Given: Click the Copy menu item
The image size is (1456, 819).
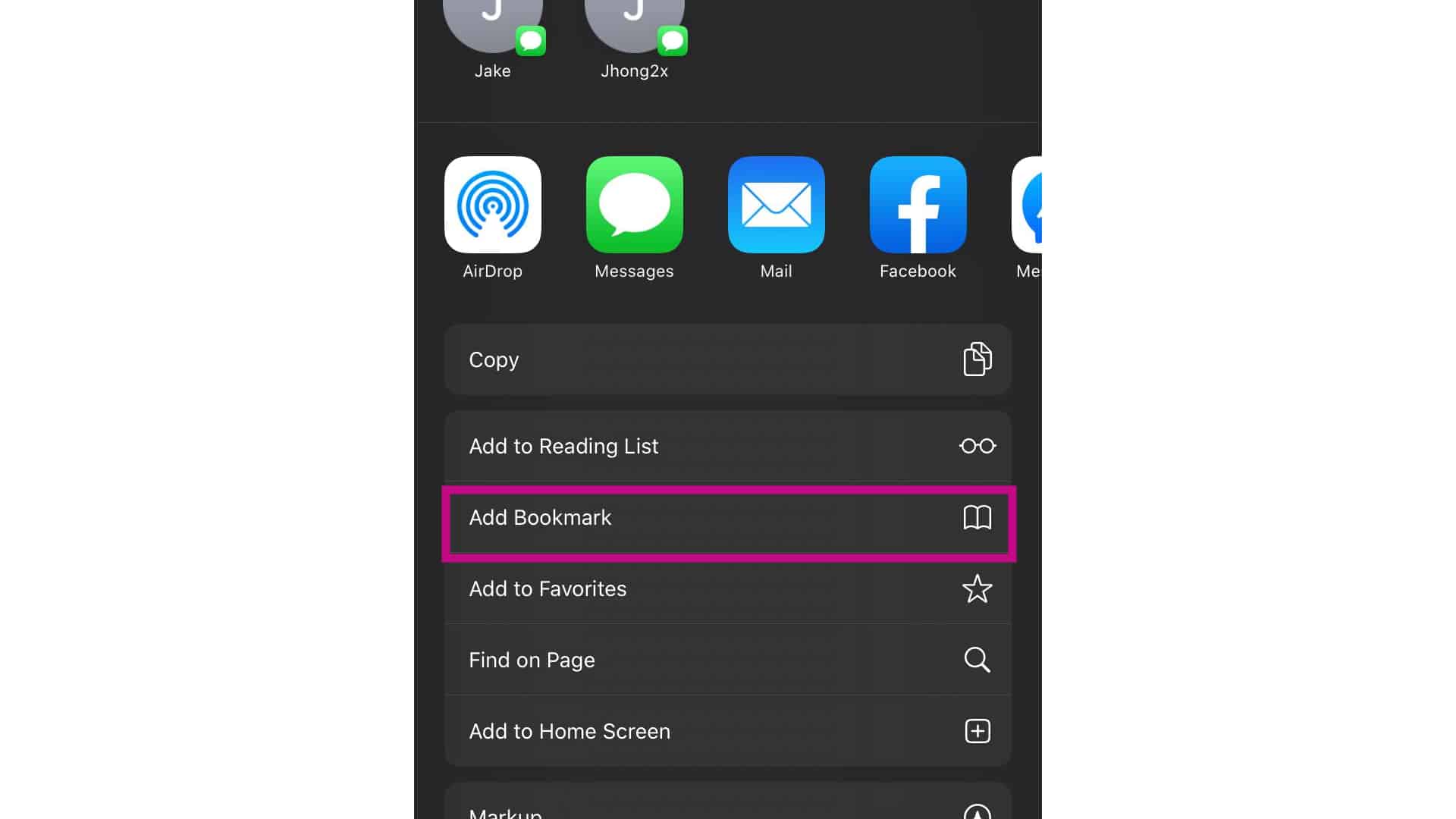Looking at the screenshot, I should (728, 359).
